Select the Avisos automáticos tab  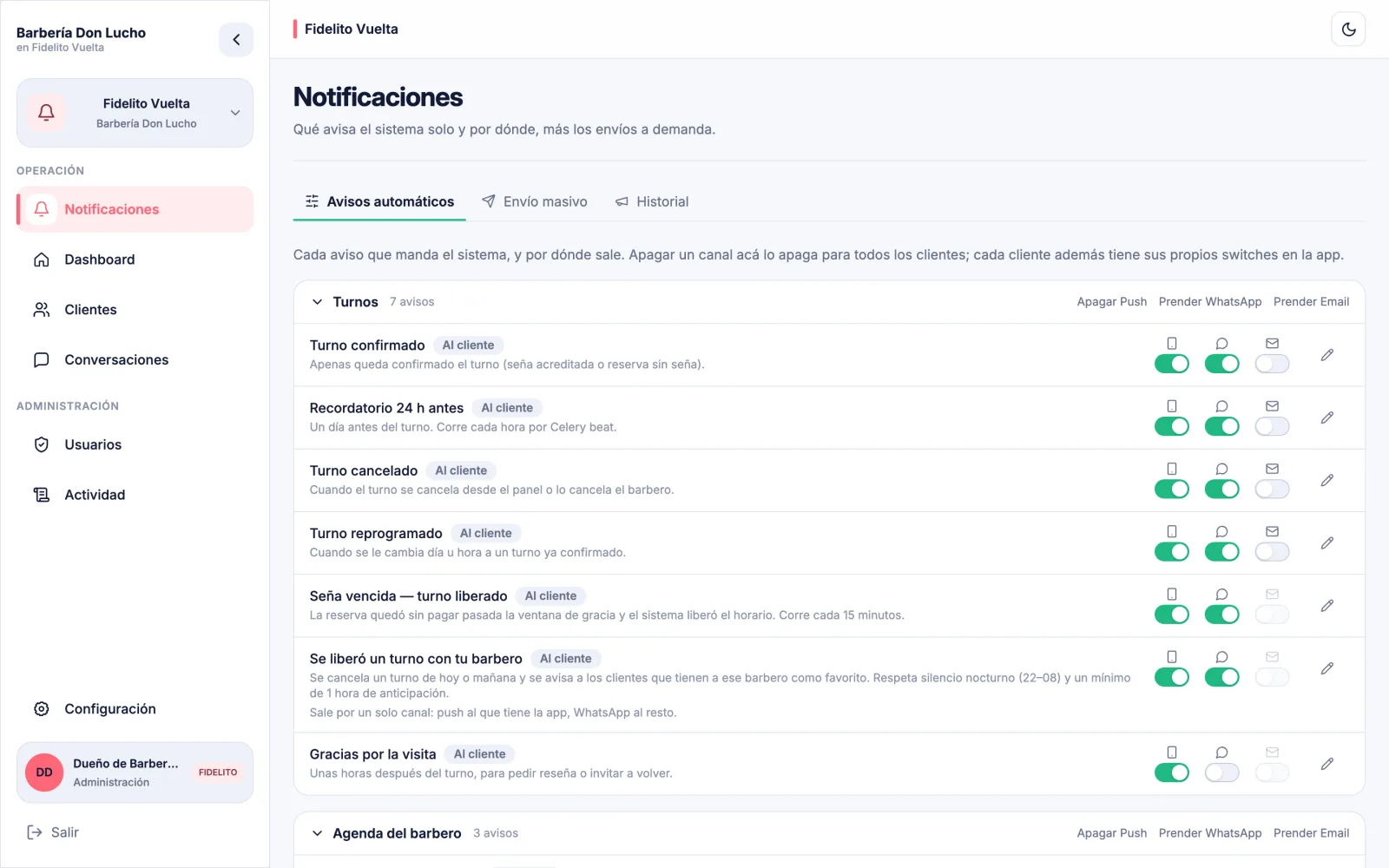[x=379, y=201]
